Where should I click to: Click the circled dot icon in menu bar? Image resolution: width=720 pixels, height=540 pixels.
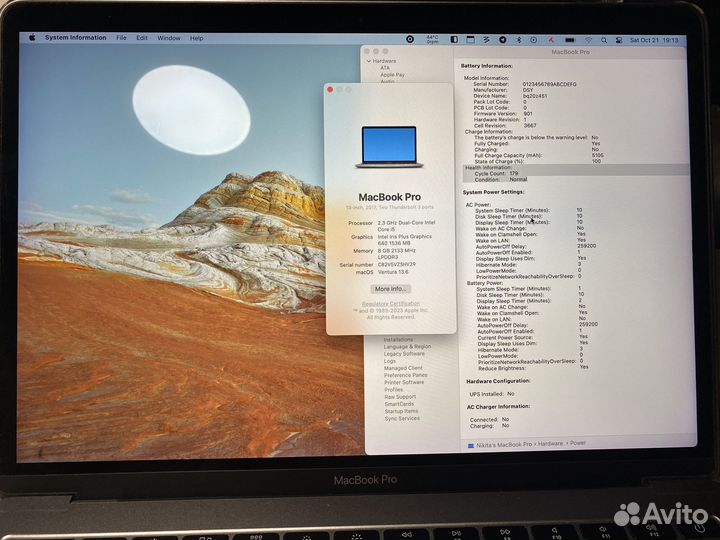coord(534,40)
